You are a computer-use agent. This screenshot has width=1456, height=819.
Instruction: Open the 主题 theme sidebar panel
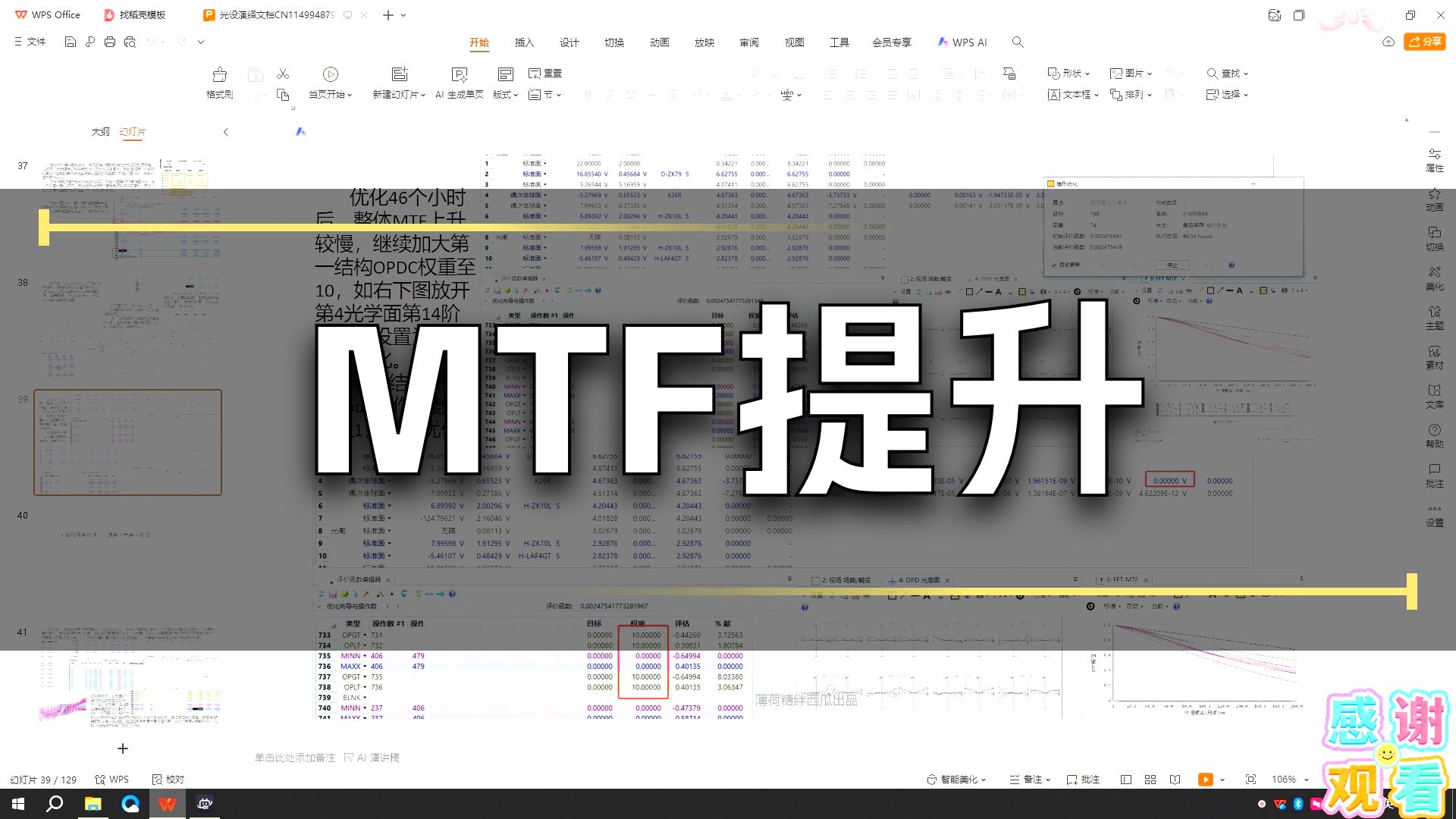[x=1435, y=318]
